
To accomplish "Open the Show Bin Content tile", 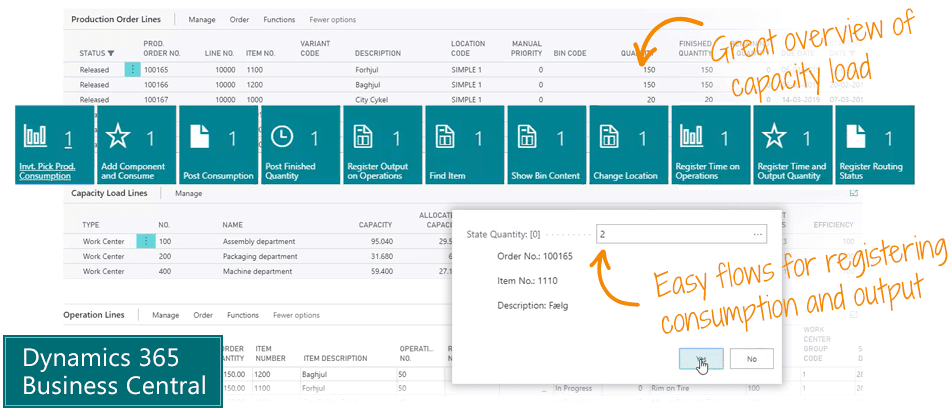I will click(546, 145).
